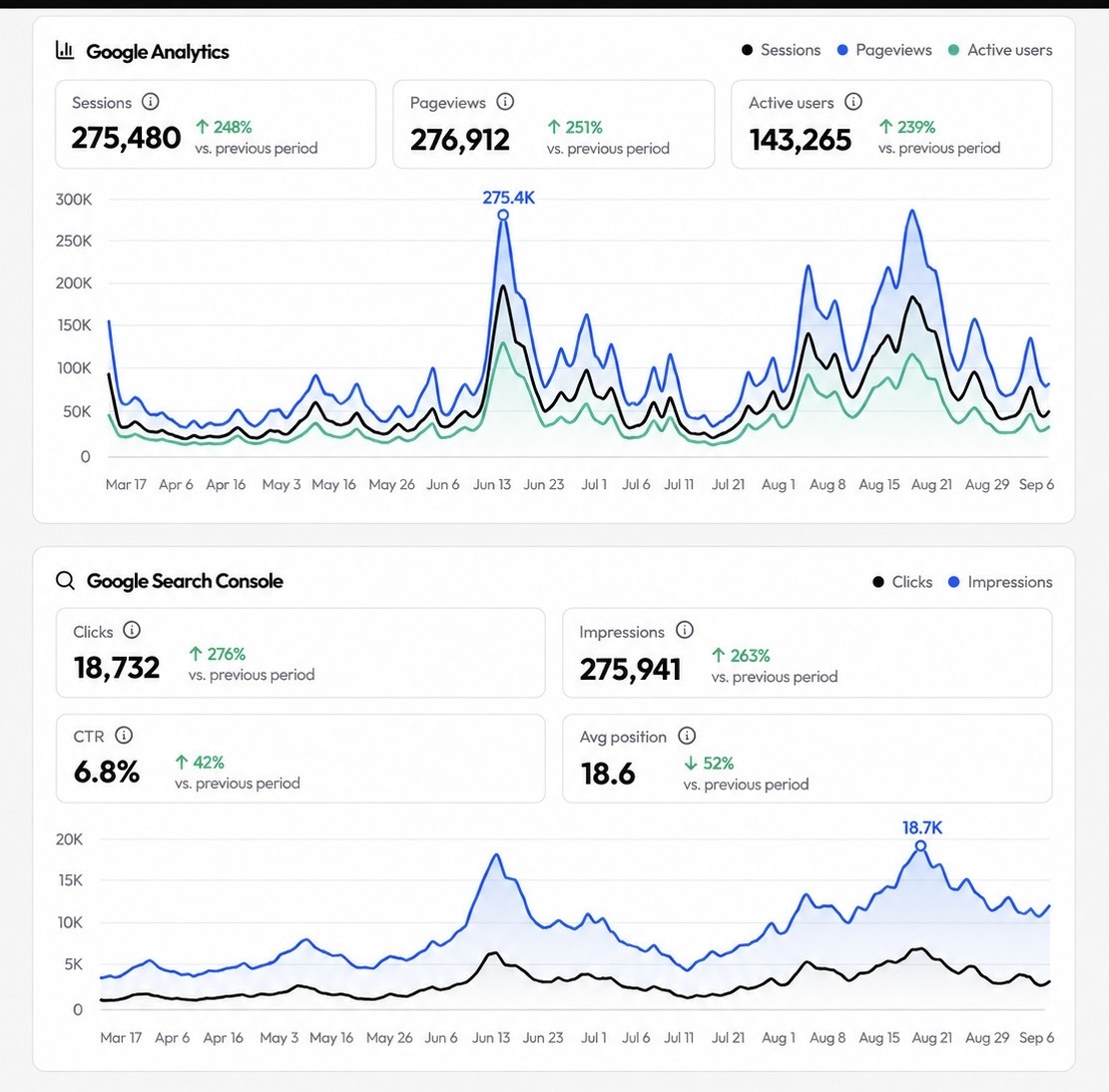Click the Jun 13 date label on analytics chart

point(491,484)
